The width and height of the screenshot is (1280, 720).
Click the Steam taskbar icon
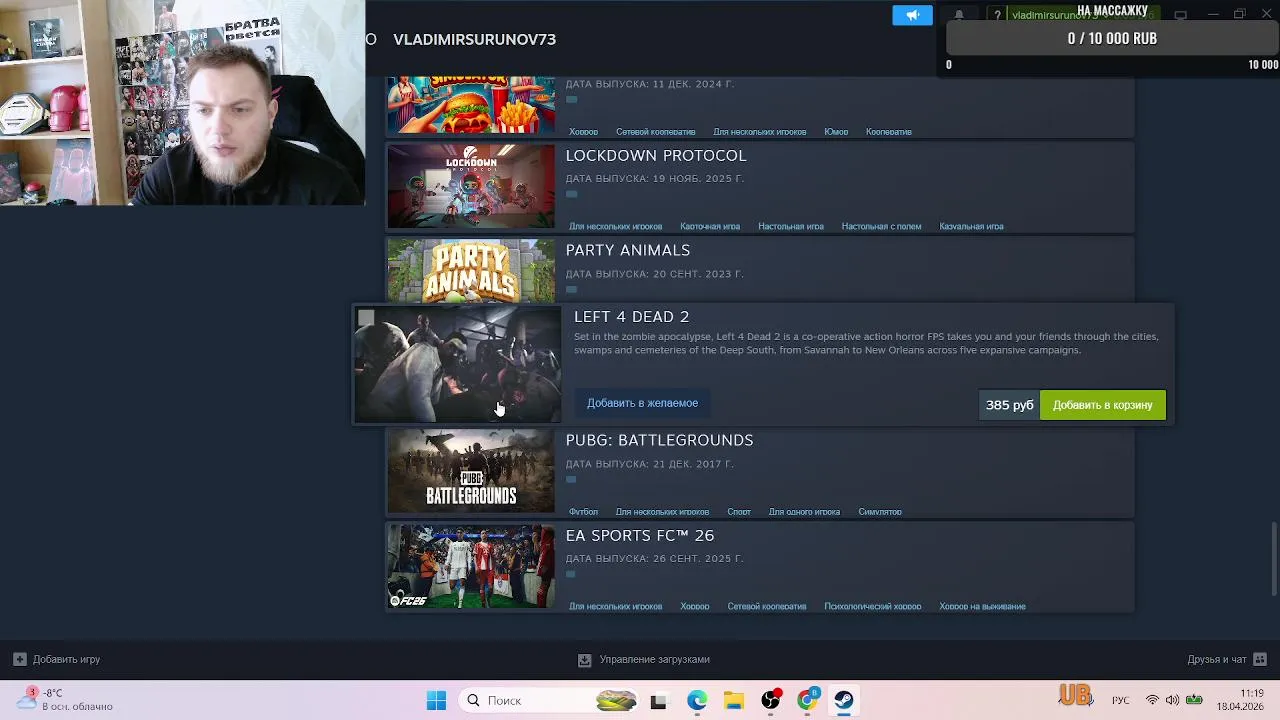[844, 701]
